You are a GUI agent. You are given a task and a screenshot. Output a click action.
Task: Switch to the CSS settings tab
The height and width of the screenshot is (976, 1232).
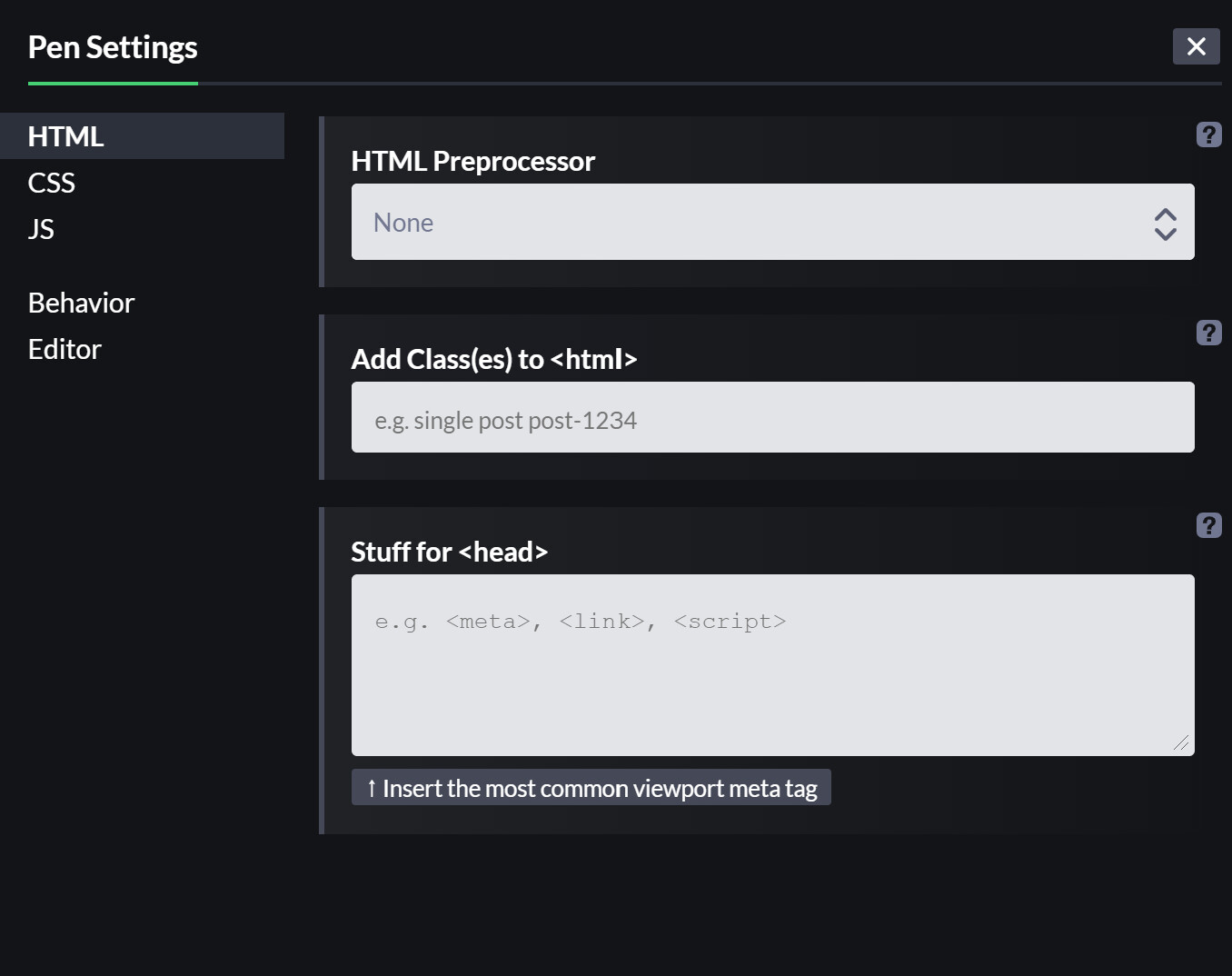point(142,183)
